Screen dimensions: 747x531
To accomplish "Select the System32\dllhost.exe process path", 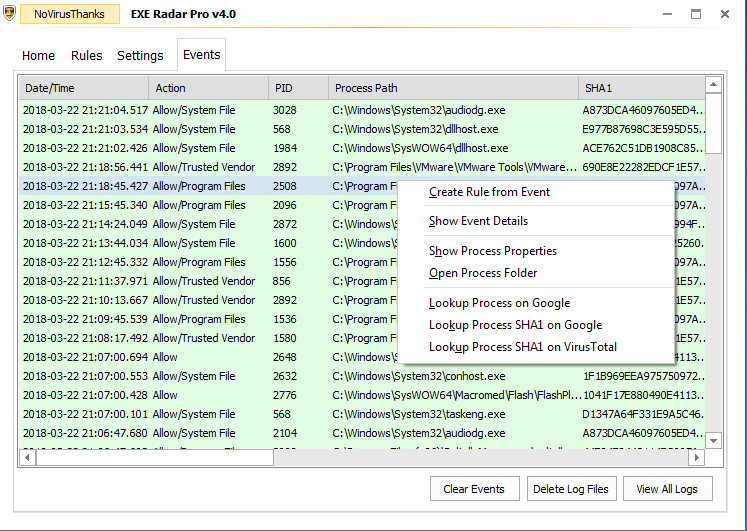I will coord(415,129).
